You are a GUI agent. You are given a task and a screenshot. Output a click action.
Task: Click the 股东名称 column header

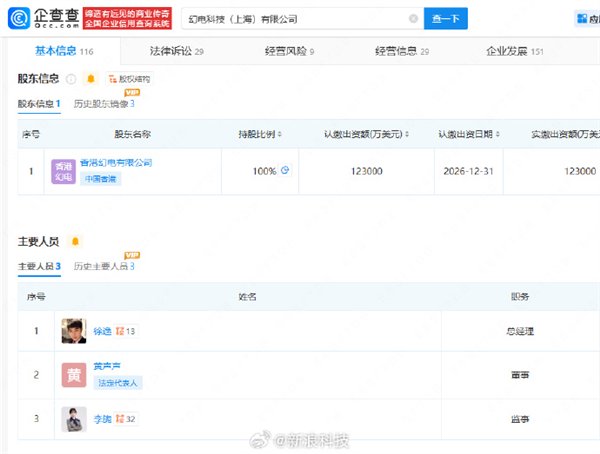pyautogui.click(x=132, y=134)
